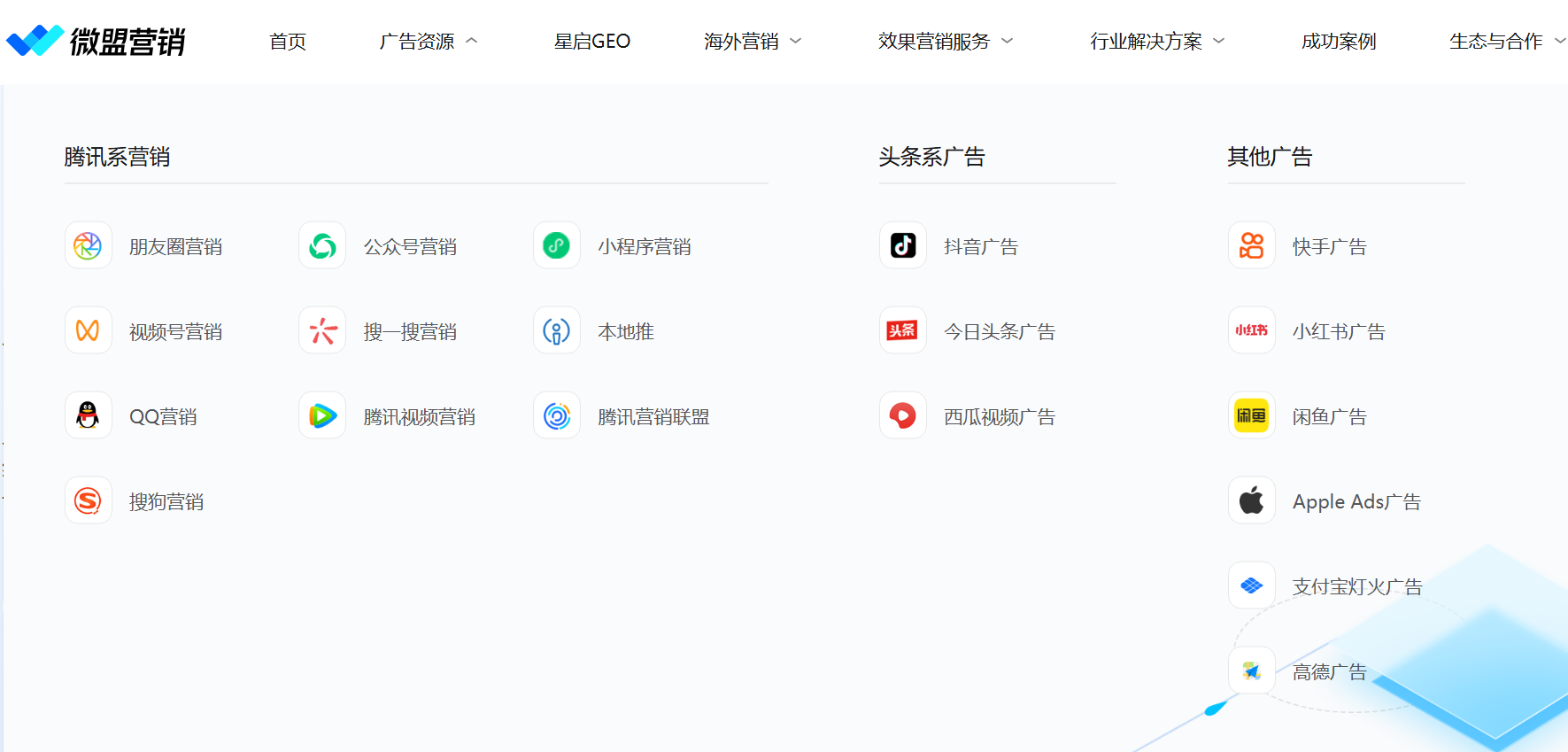The height and width of the screenshot is (752, 1568).
Task: Select the 快手广告 icon
Action: (x=1252, y=245)
